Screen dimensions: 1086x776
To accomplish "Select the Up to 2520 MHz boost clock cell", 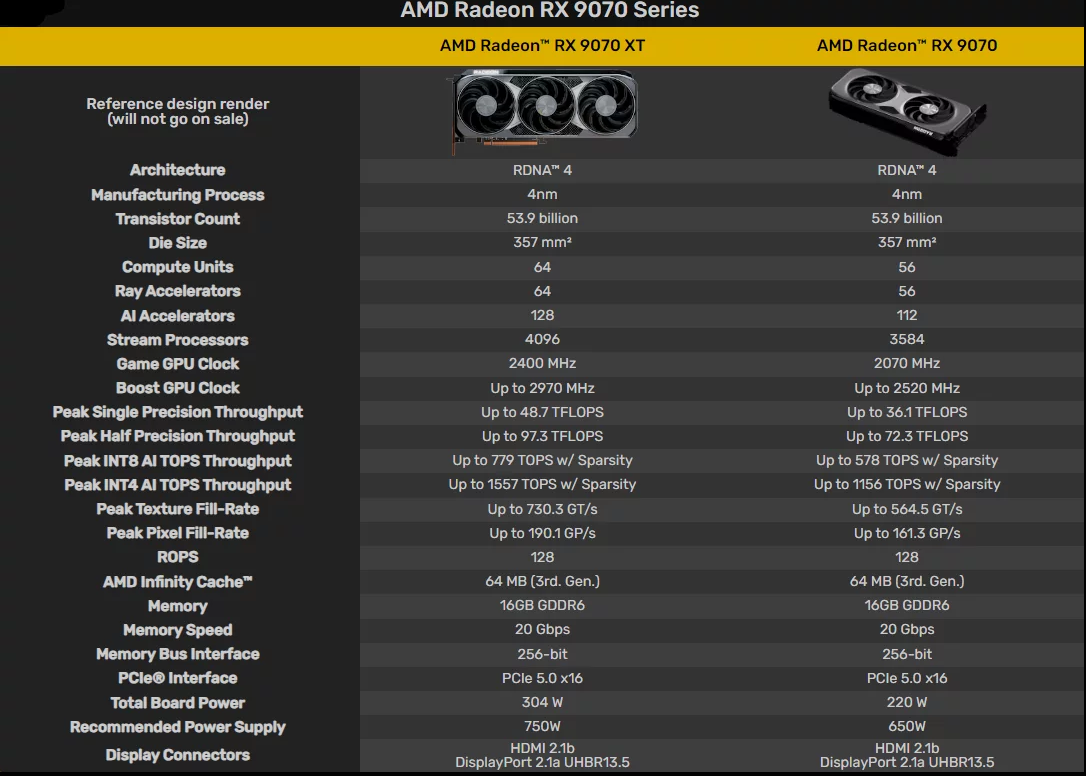I will (x=907, y=388).
